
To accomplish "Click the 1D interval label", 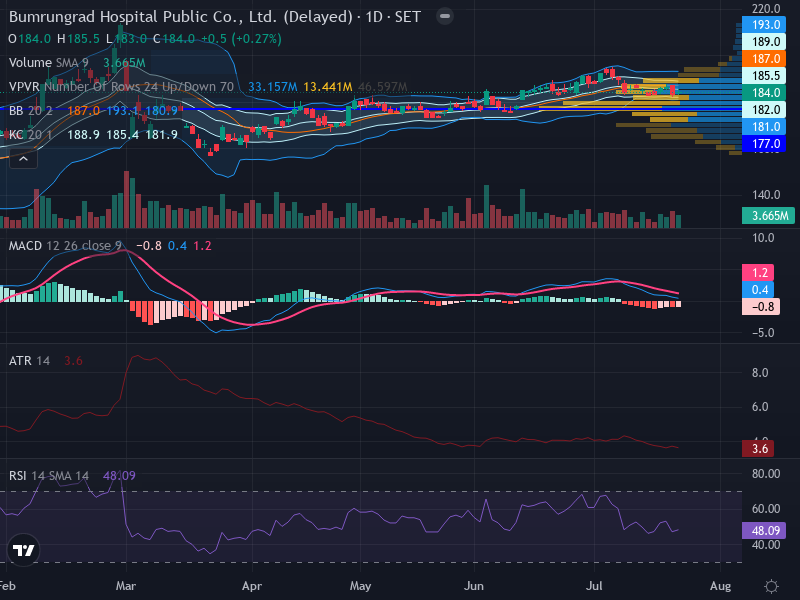I will coord(374,17).
